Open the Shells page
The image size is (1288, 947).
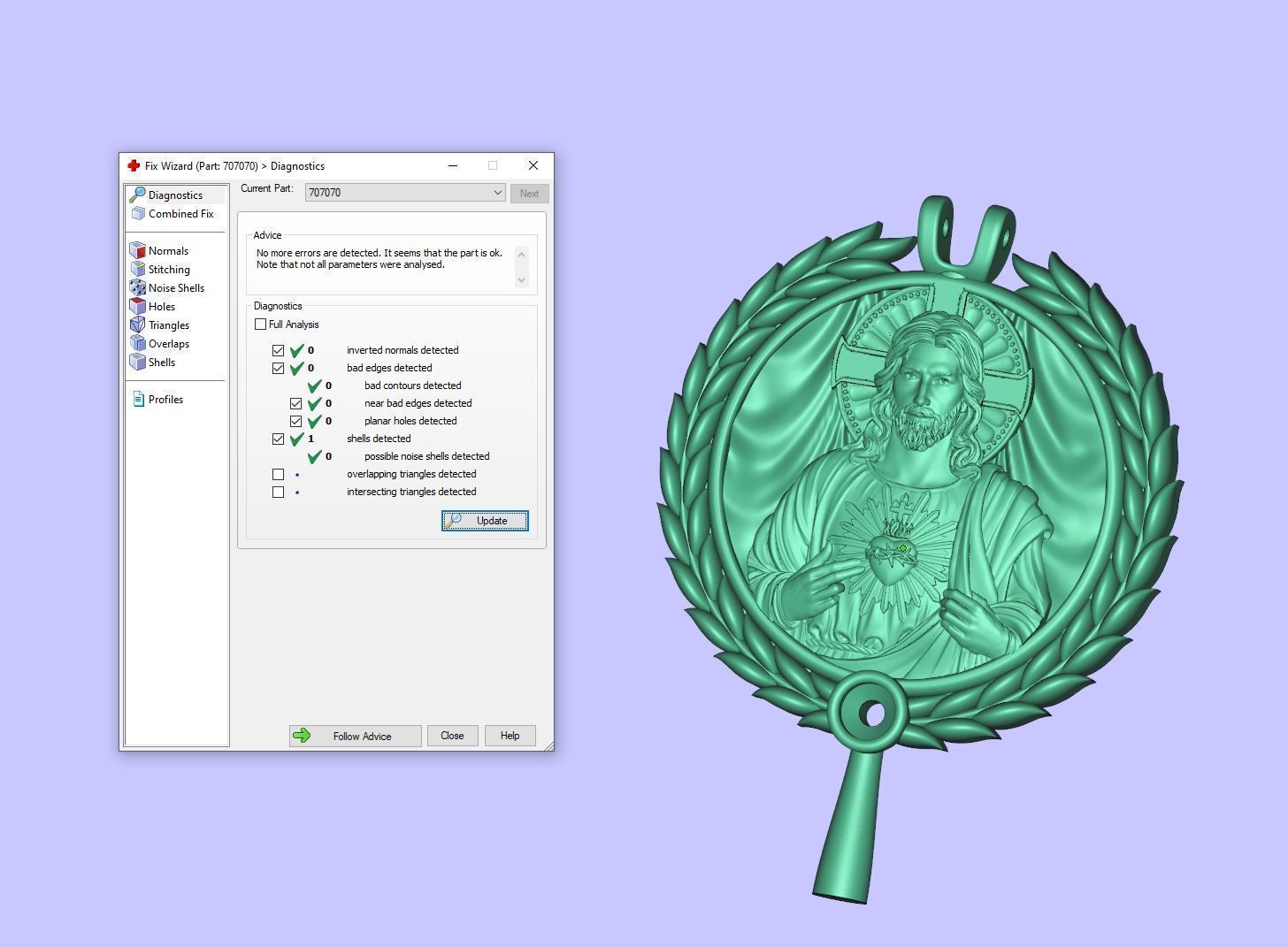point(162,363)
